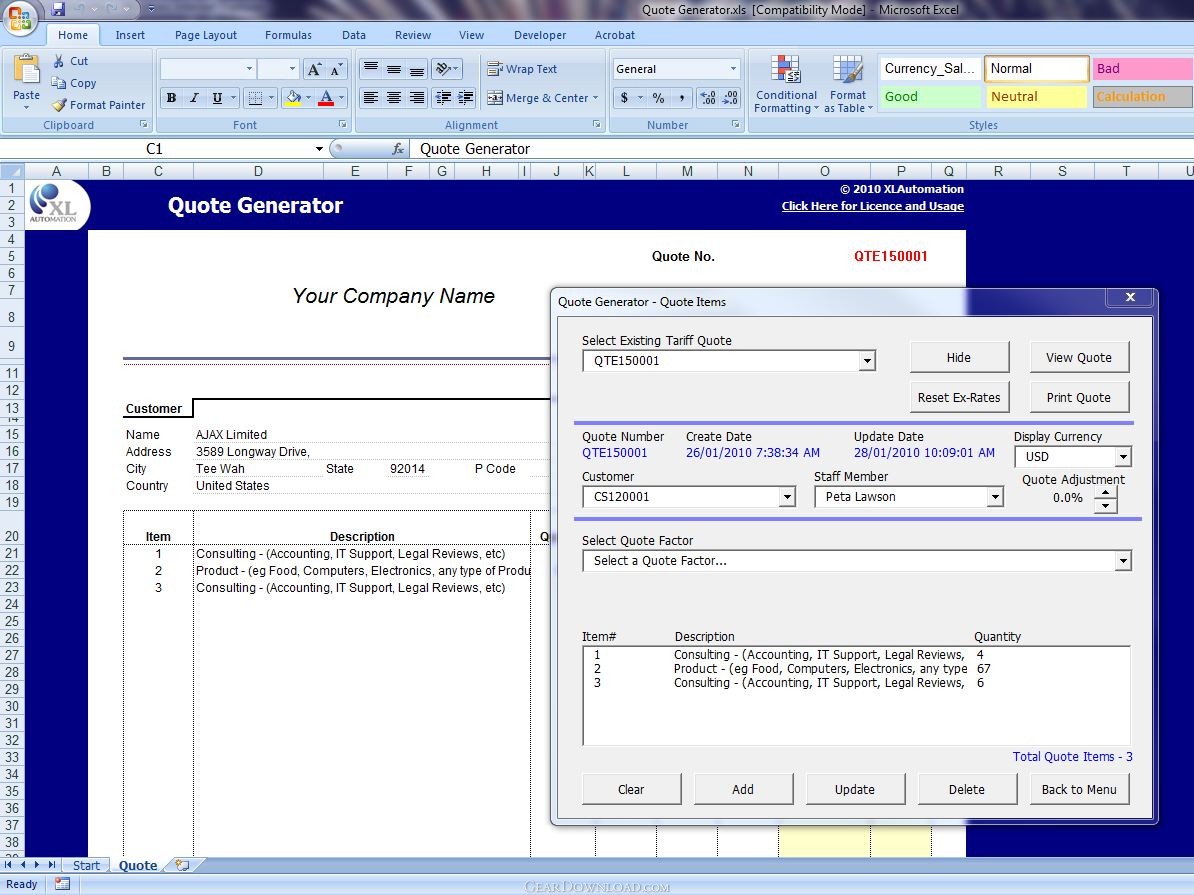This screenshot has width=1194, height=895.
Task: Click the Delete button in dialog
Action: [x=966, y=789]
